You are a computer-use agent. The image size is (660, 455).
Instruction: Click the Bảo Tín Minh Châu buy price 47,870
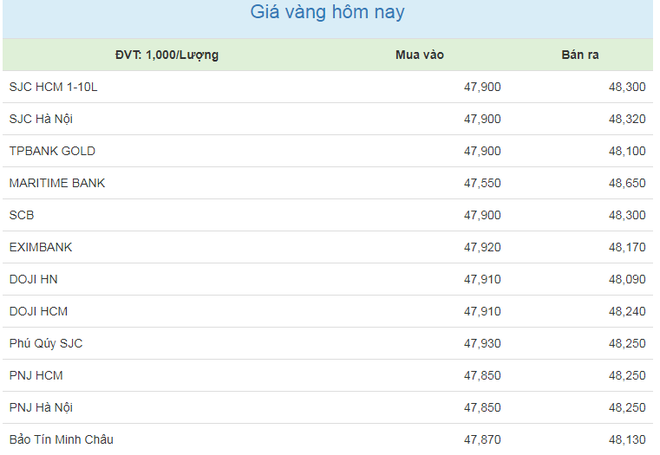click(x=482, y=439)
